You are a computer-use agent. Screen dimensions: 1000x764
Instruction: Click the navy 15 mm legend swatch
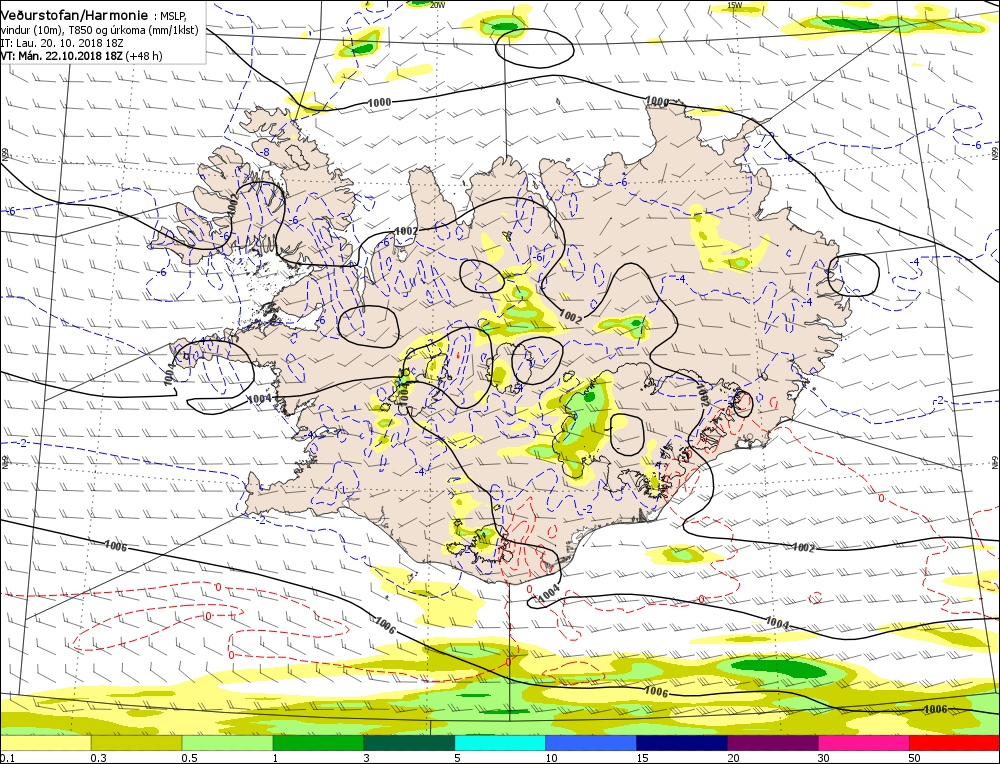click(682, 743)
